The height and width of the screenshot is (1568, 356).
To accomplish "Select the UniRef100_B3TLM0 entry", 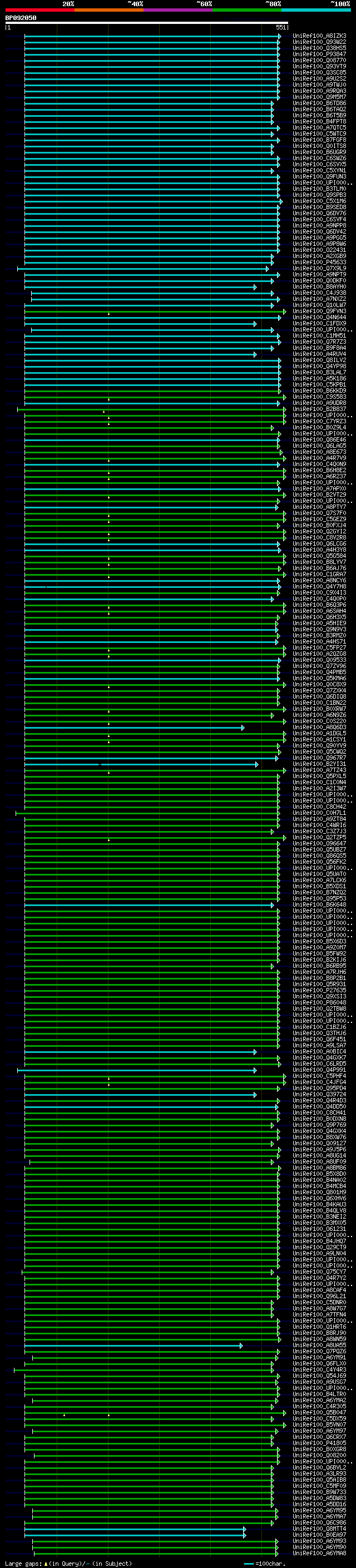I will (x=319, y=189).
